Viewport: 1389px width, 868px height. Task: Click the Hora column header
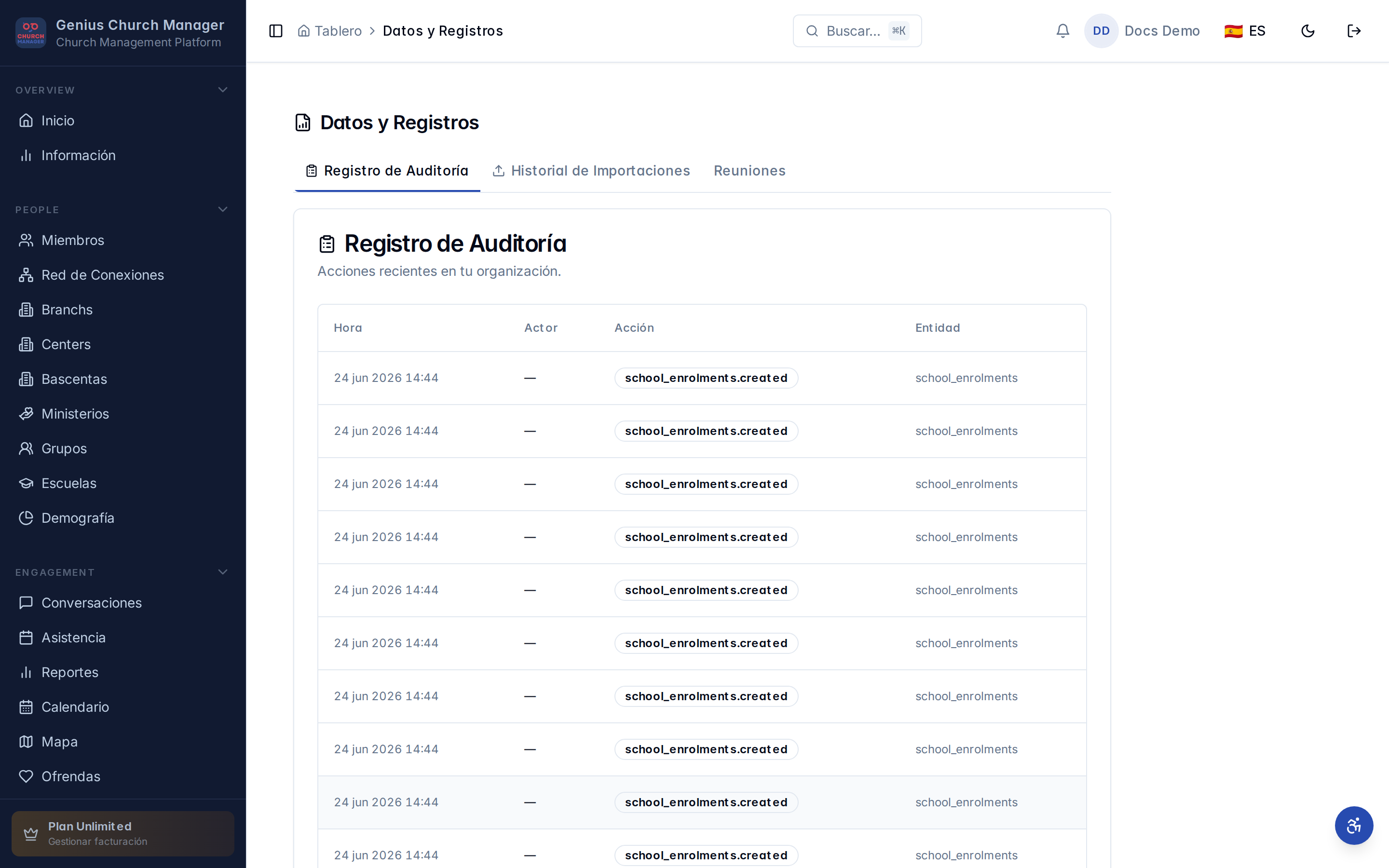(x=348, y=328)
